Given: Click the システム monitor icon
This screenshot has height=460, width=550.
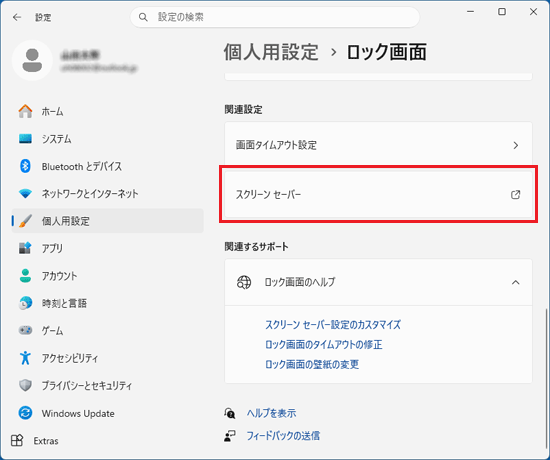Looking at the screenshot, I should [25, 139].
